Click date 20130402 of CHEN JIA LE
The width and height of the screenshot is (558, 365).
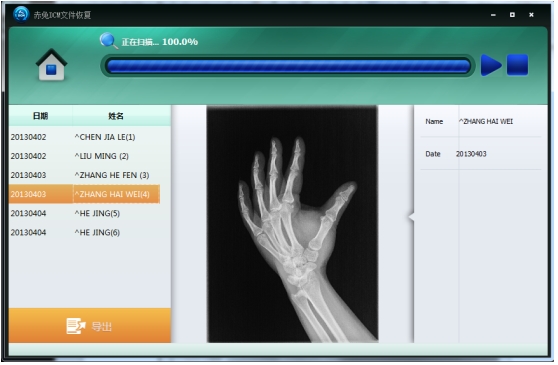tap(28, 137)
